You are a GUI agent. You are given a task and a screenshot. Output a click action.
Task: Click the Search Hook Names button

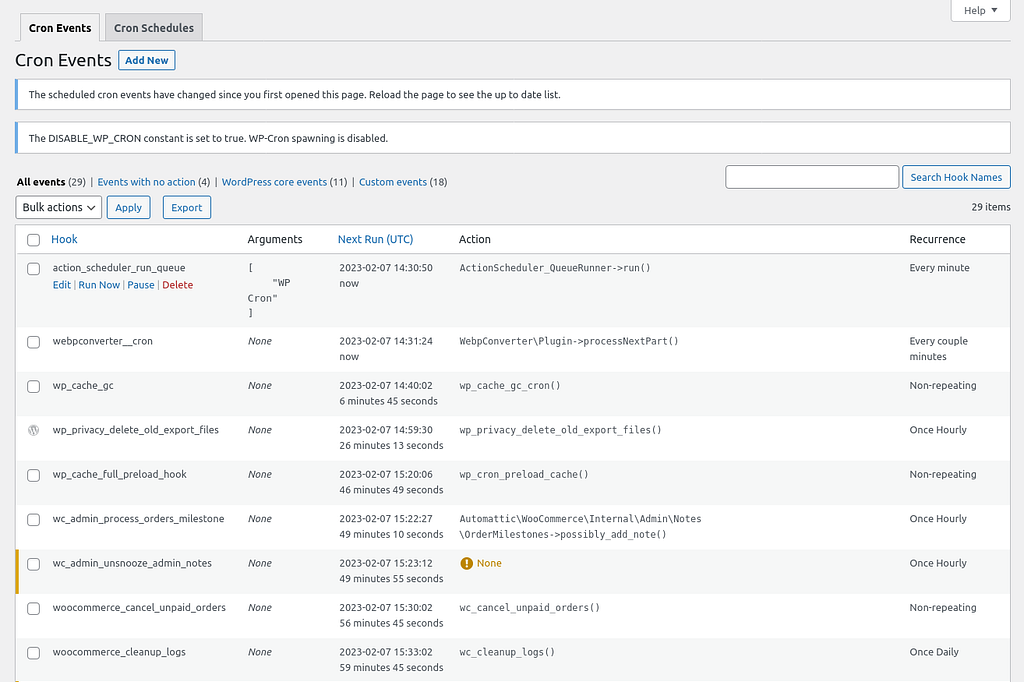(956, 177)
